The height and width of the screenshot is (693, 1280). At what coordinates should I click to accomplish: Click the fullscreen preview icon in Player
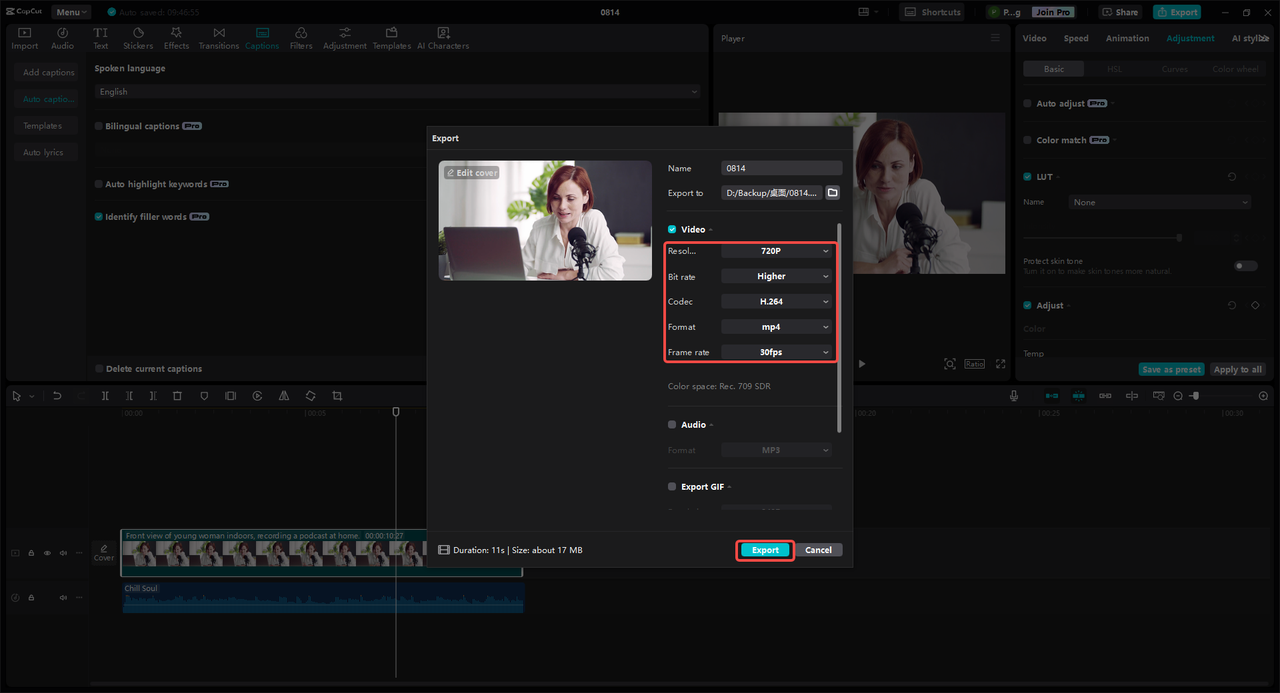click(x=1000, y=364)
